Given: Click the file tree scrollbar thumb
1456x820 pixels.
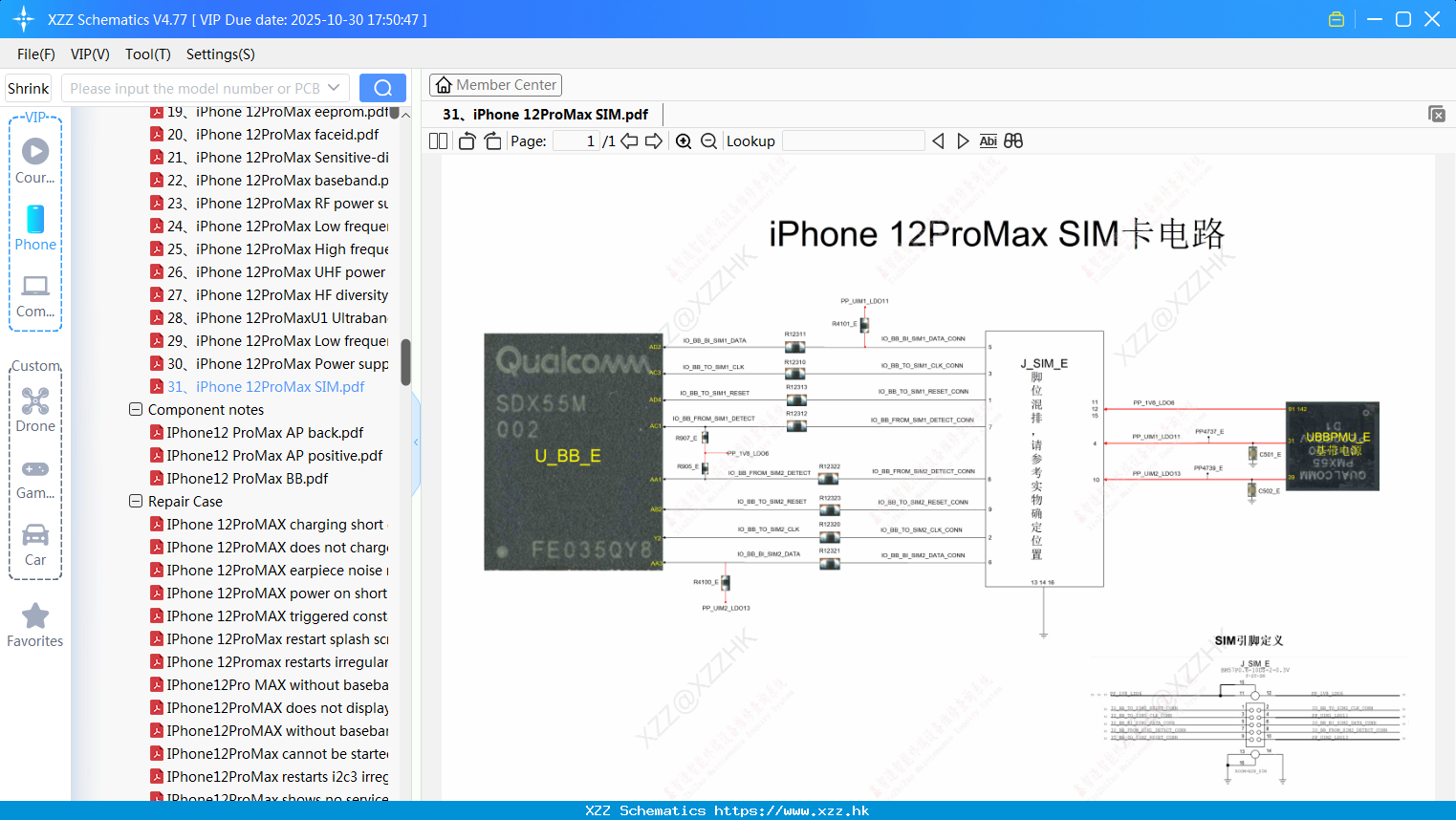Looking at the screenshot, I should [x=405, y=362].
